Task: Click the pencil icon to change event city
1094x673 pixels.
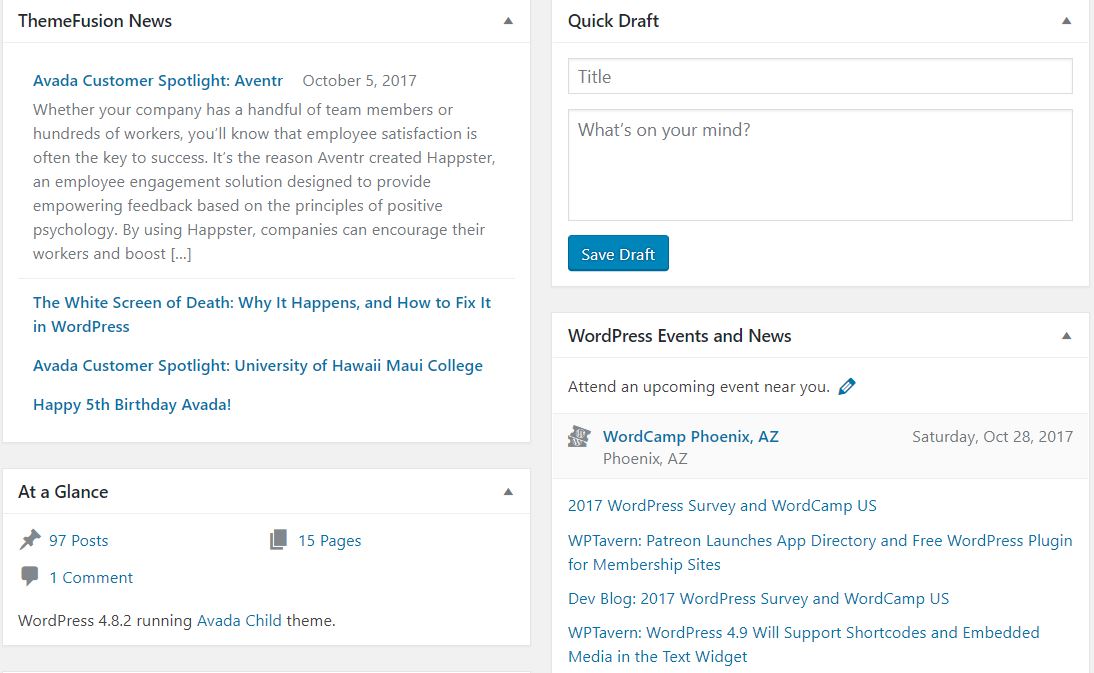Action: [x=847, y=385]
